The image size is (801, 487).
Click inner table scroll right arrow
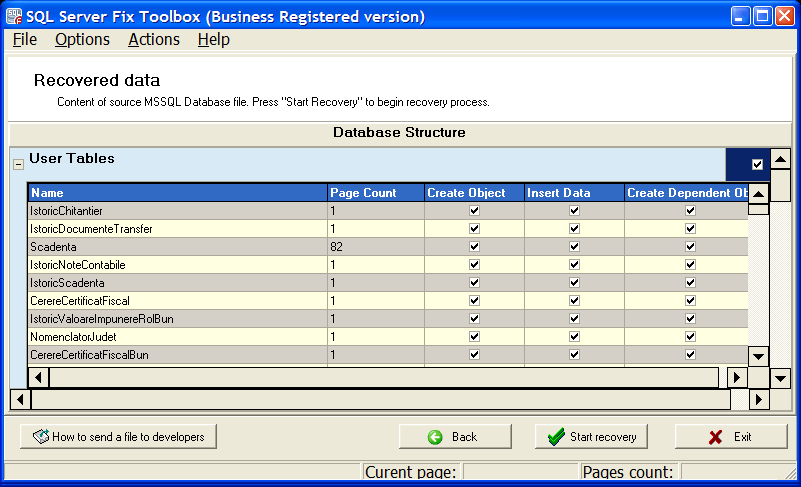tap(737, 378)
